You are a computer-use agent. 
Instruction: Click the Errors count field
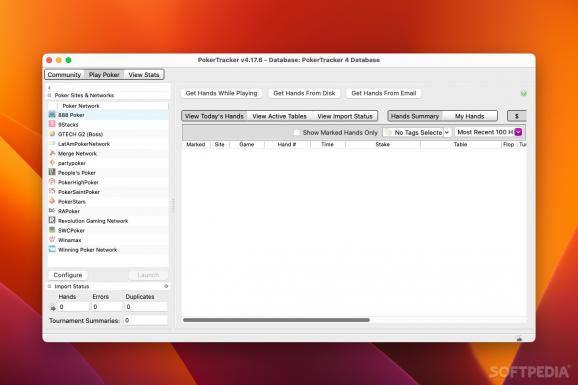click(107, 307)
